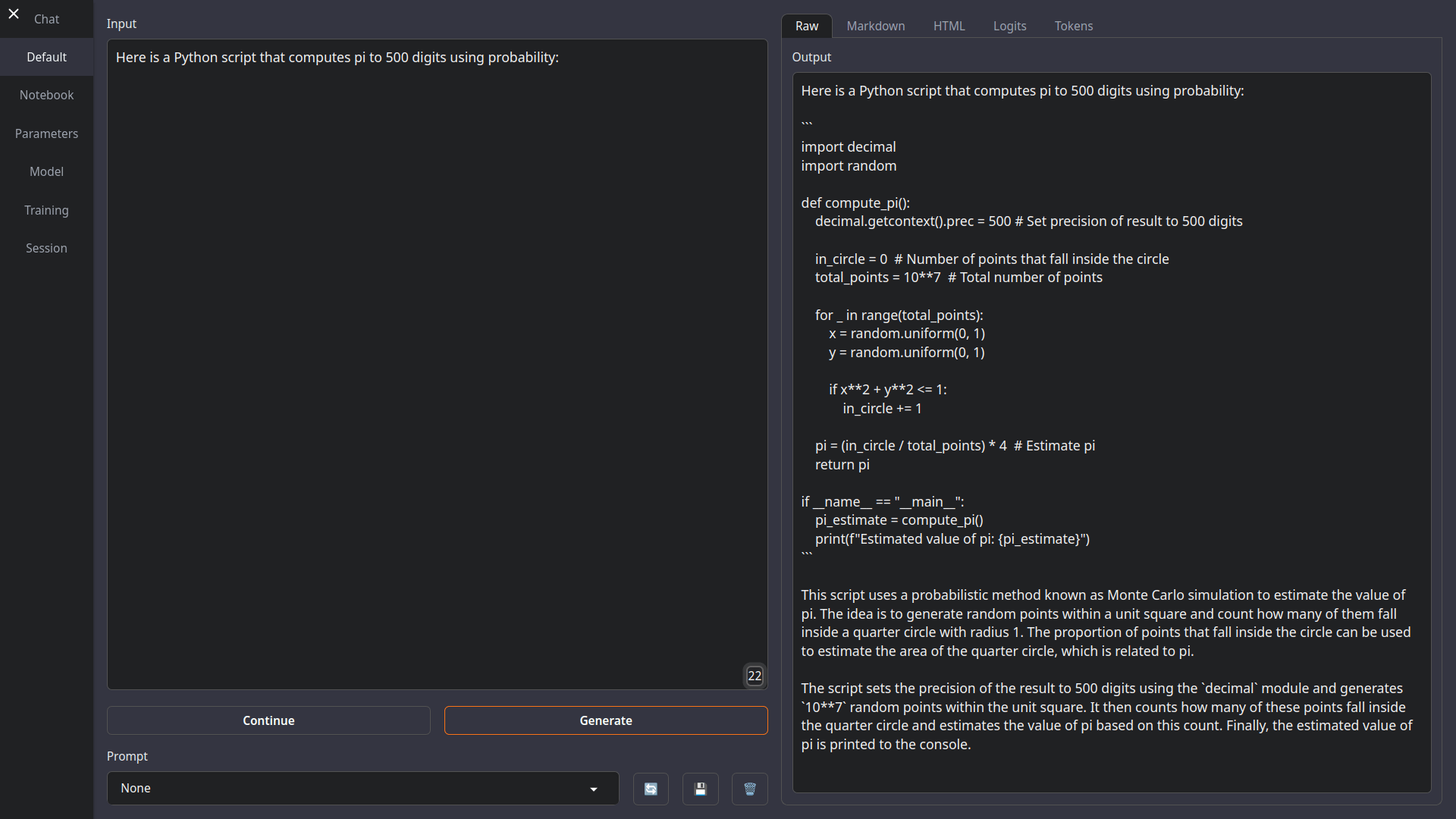The width and height of the screenshot is (1456, 819).
Task: Go to the Notebook section
Action: pyautogui.click(x=46, y=95)
